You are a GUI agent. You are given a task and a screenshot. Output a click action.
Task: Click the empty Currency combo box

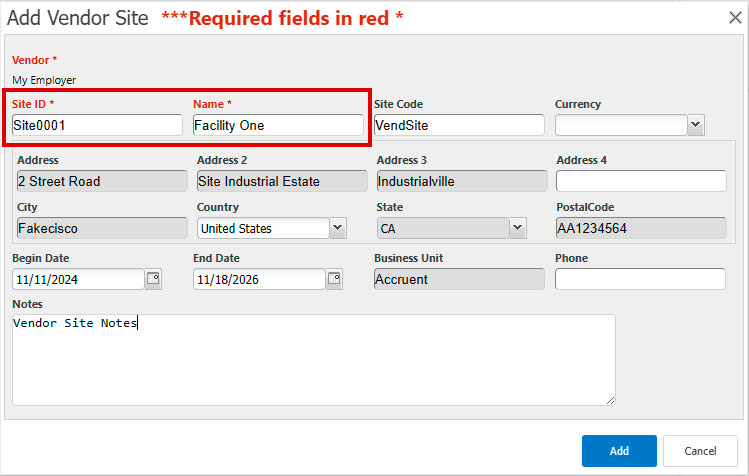point(621,125)
